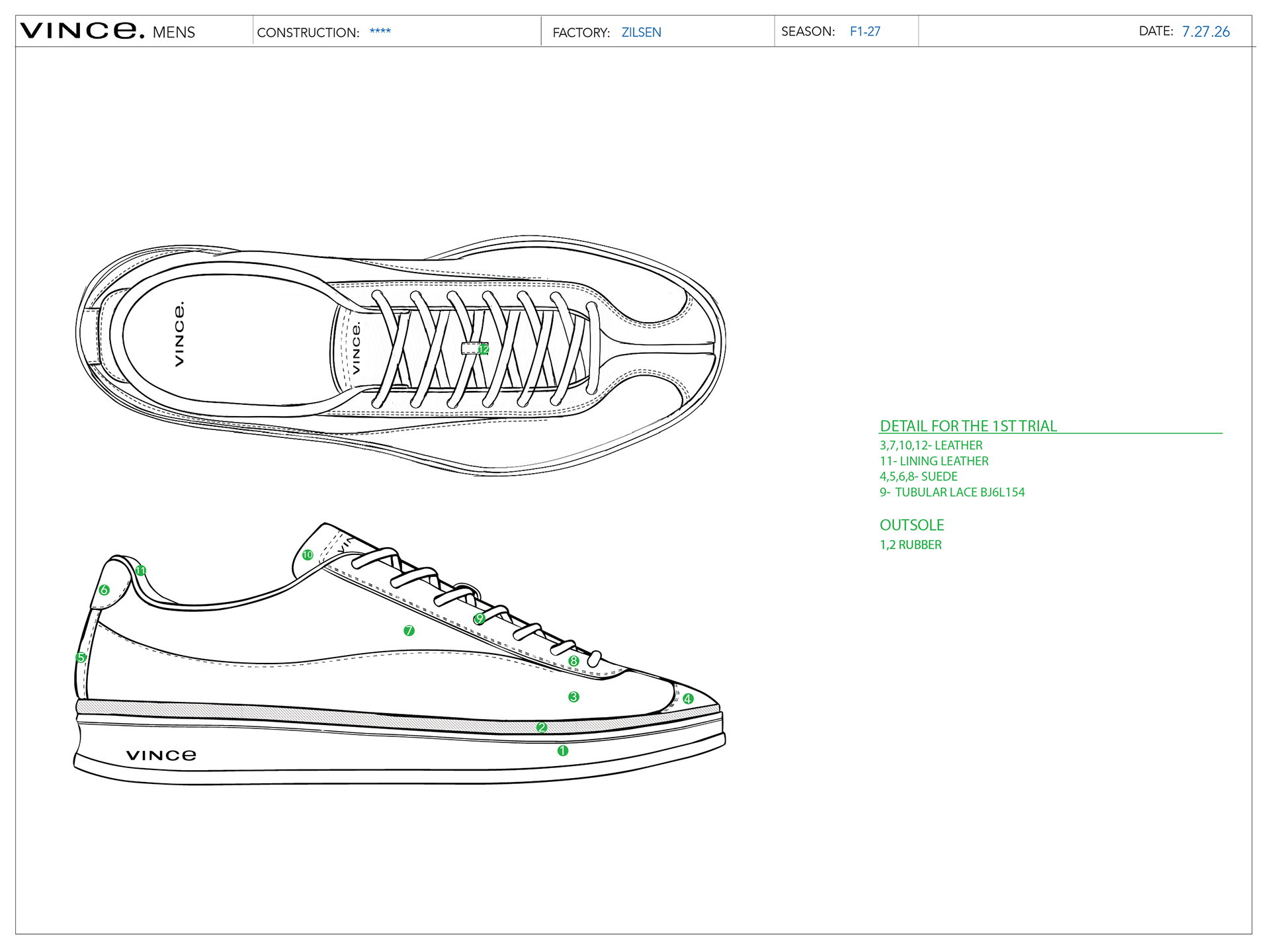Select marker 4 on the toe cap

(x=688, y=699)
